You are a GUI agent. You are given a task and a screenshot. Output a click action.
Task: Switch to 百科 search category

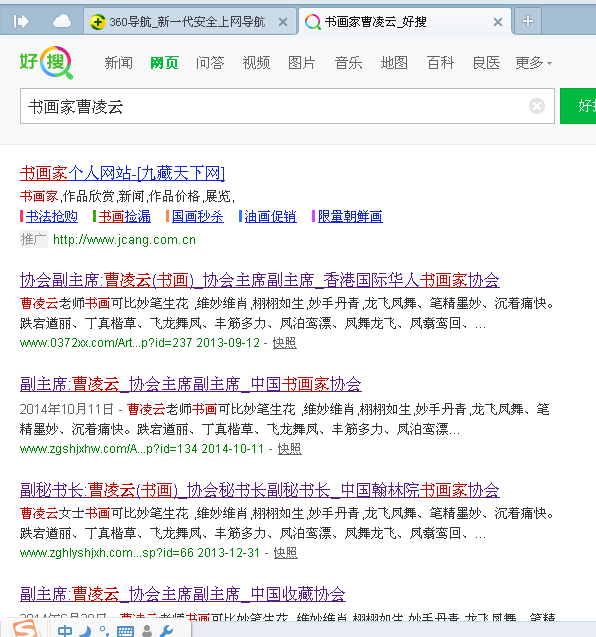click(440, 63)
